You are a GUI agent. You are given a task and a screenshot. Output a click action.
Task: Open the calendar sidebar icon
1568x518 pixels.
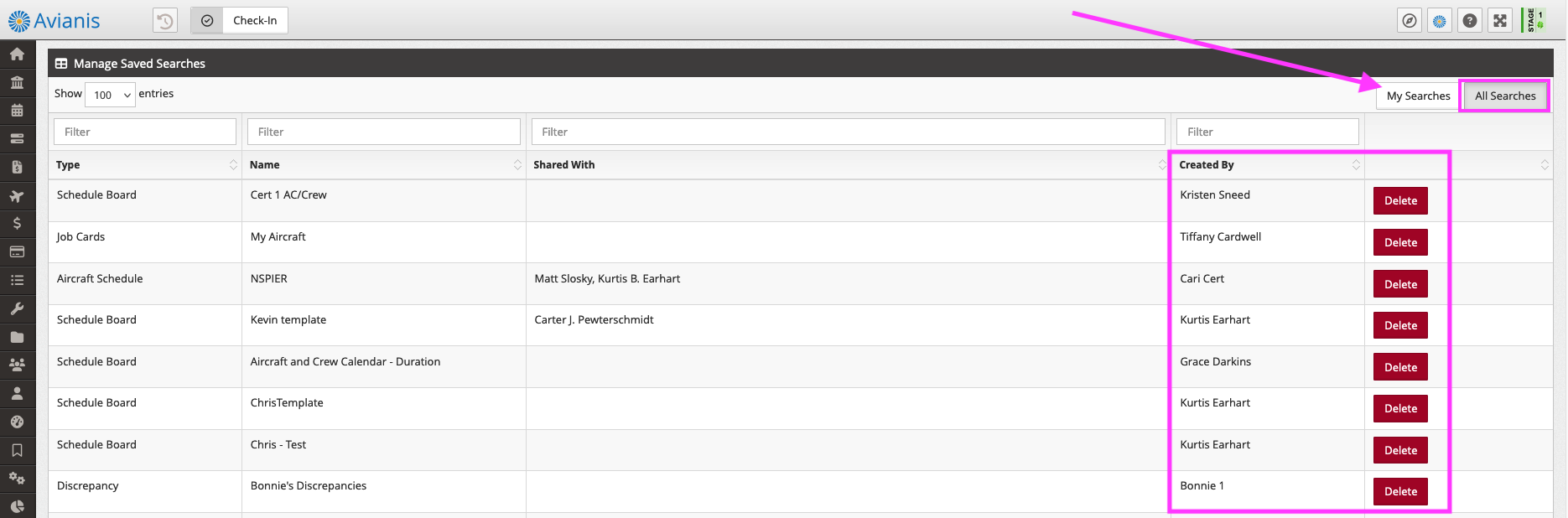pyautogui.click(x=17, y=111)
